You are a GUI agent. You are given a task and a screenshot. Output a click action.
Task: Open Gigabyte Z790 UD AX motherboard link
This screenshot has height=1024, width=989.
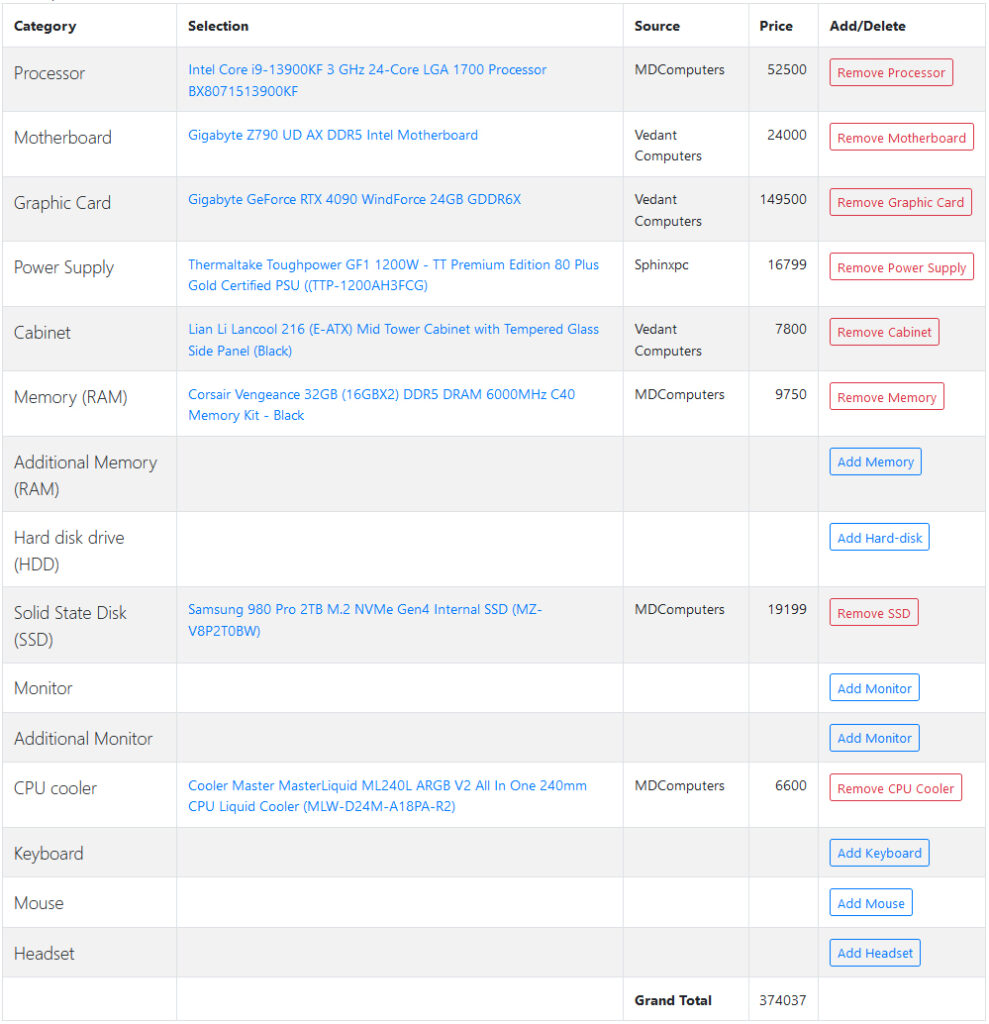pos(332,135)
